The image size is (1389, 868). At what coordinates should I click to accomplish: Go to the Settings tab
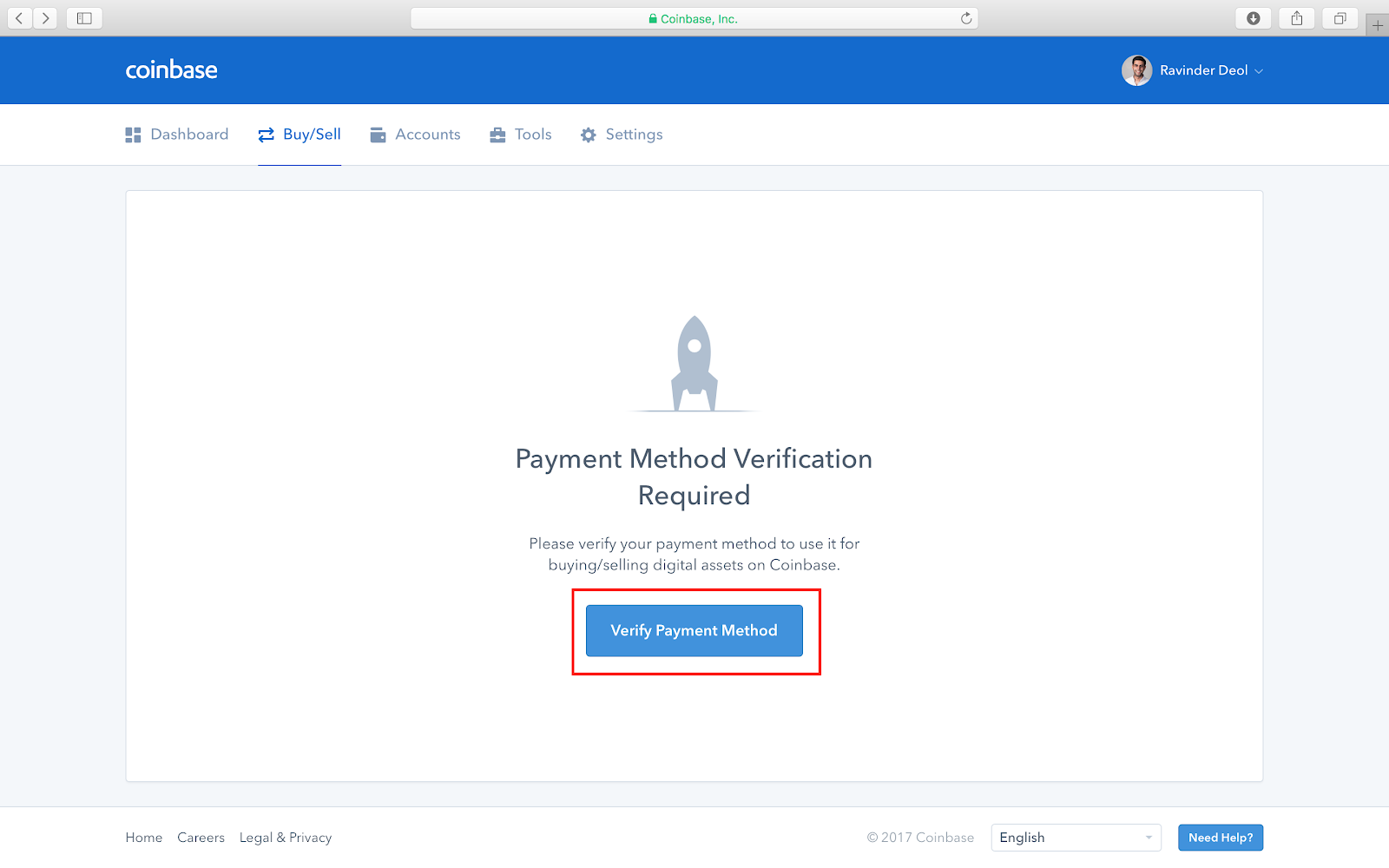(622, 135)
